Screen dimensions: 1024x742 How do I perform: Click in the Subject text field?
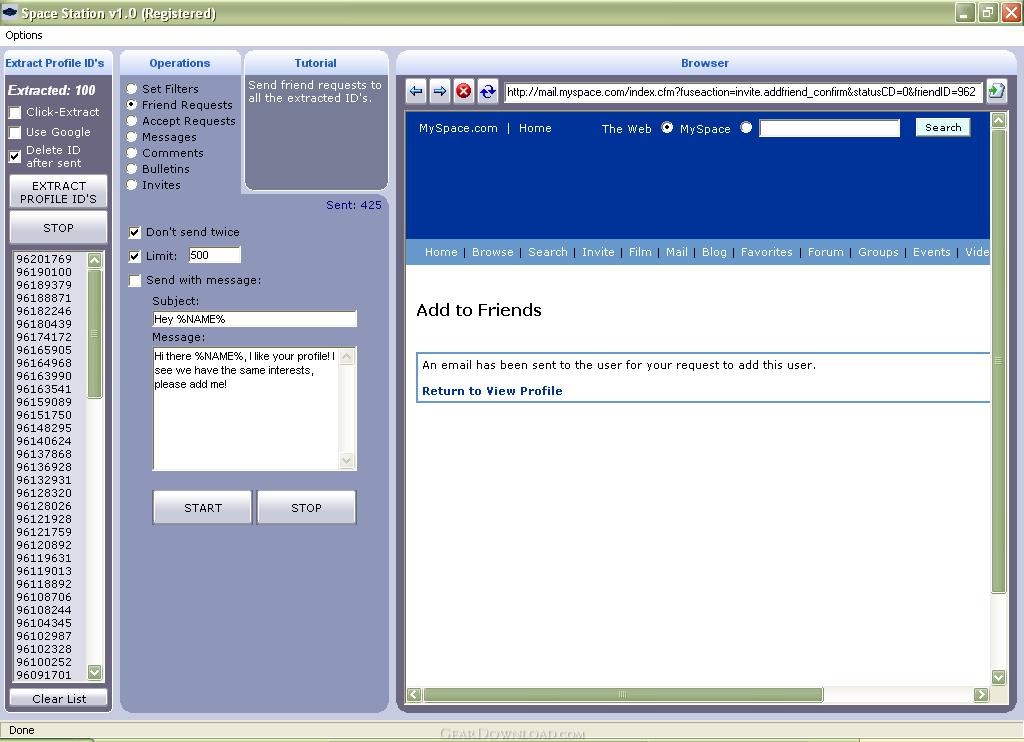click(x=254, y=319)
